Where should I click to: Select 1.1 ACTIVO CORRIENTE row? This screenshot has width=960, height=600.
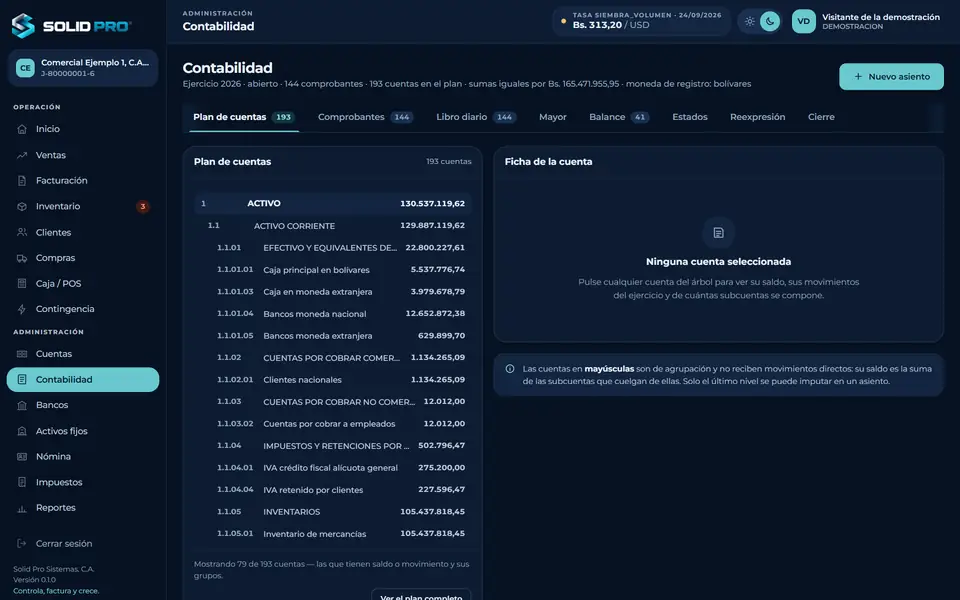tap(332, 225)
